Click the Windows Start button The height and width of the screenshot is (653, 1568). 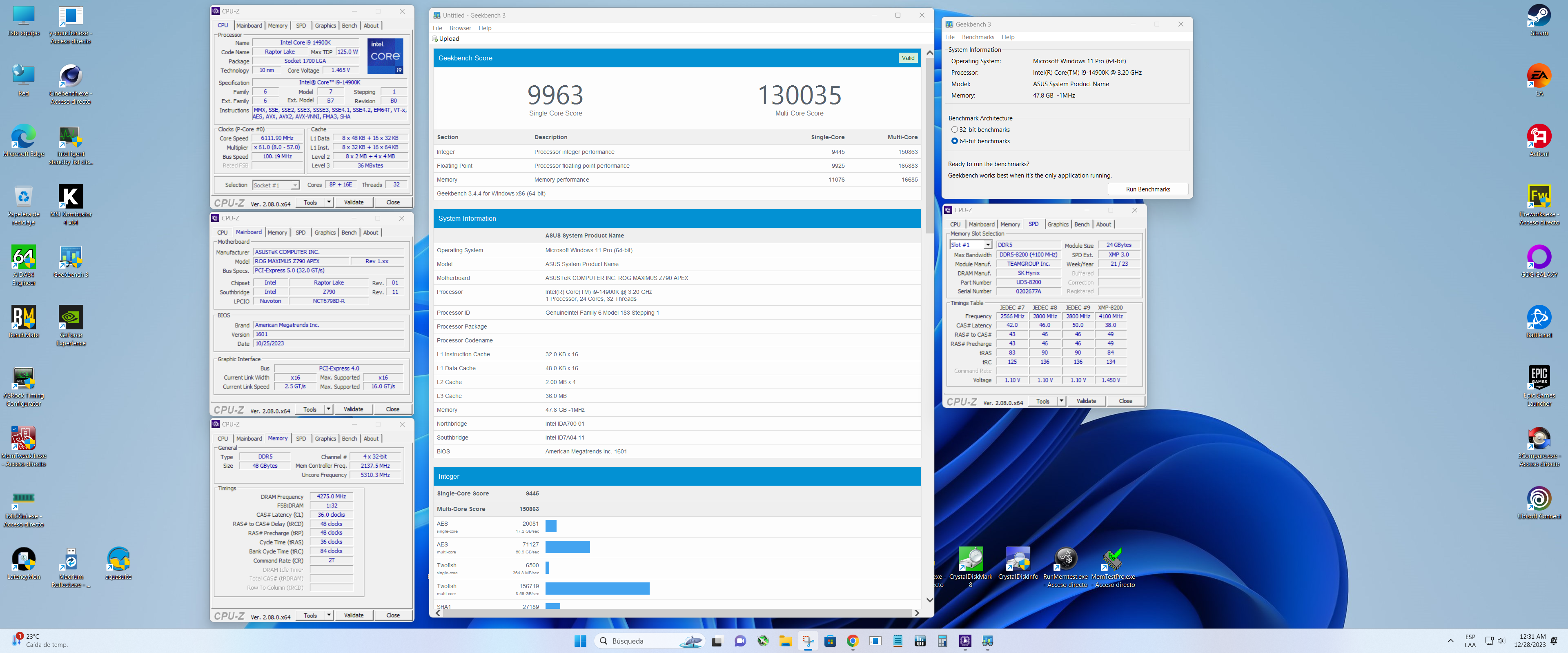pyautogui.click(x=580, y=641)
